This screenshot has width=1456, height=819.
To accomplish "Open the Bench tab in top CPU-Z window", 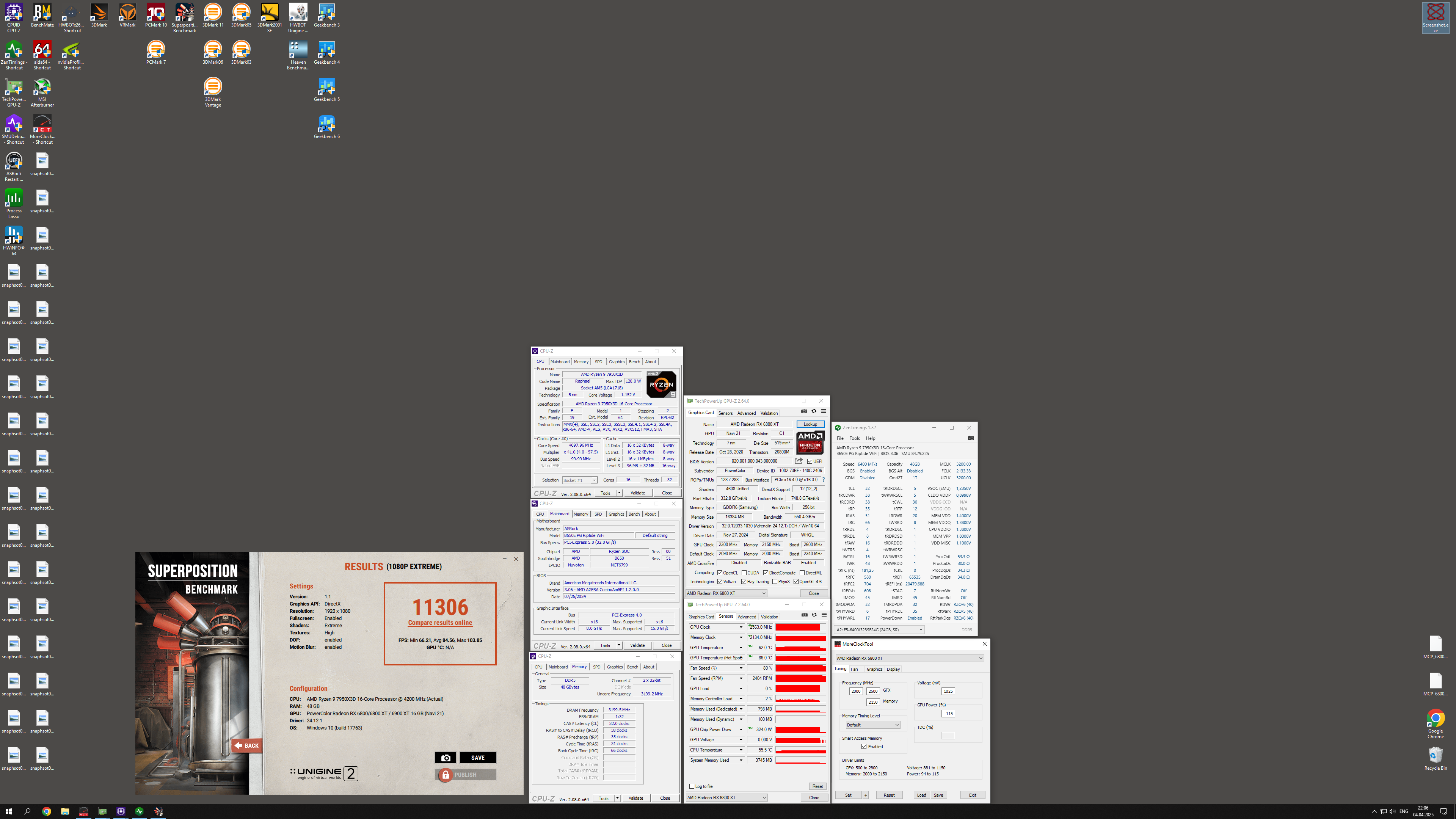I will (635, 362).
